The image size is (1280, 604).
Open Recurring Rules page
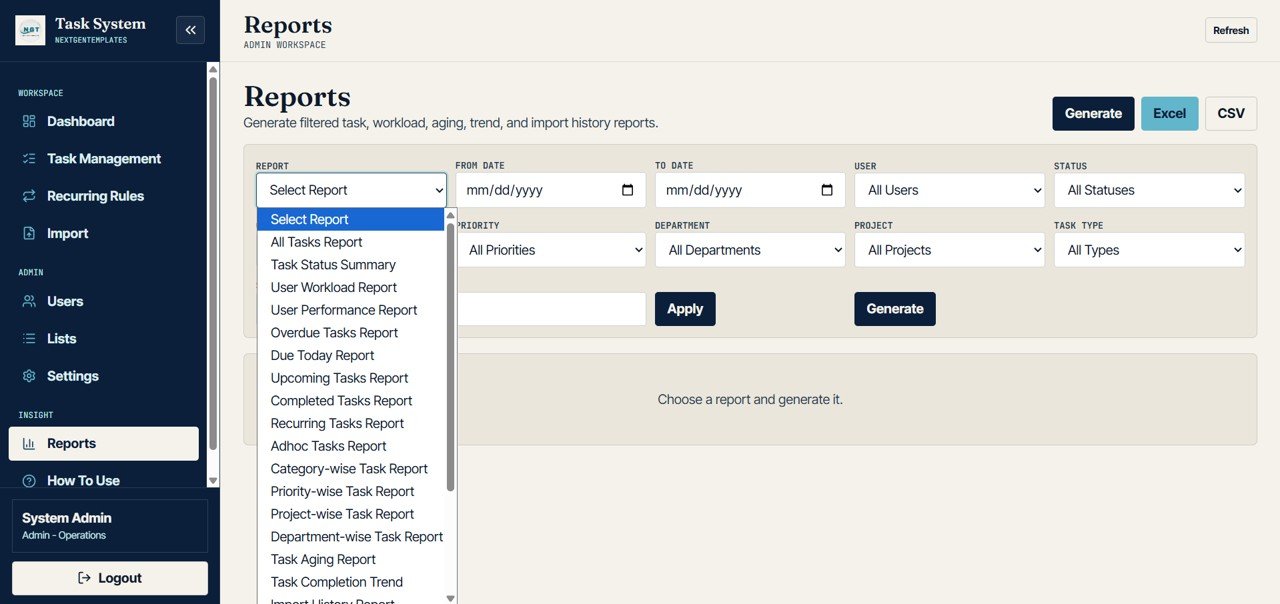(x=104, y=196)
